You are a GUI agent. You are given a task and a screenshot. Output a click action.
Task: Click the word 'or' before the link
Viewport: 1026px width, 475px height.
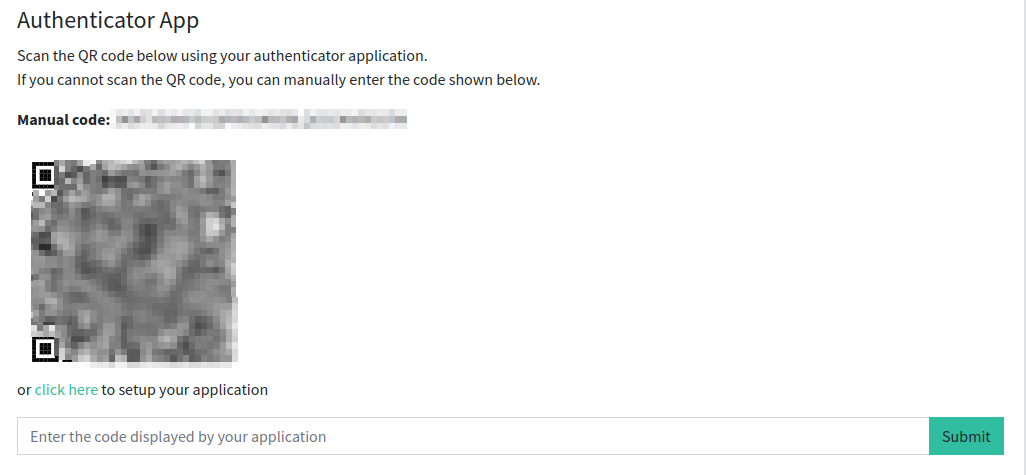click(24, 391)
